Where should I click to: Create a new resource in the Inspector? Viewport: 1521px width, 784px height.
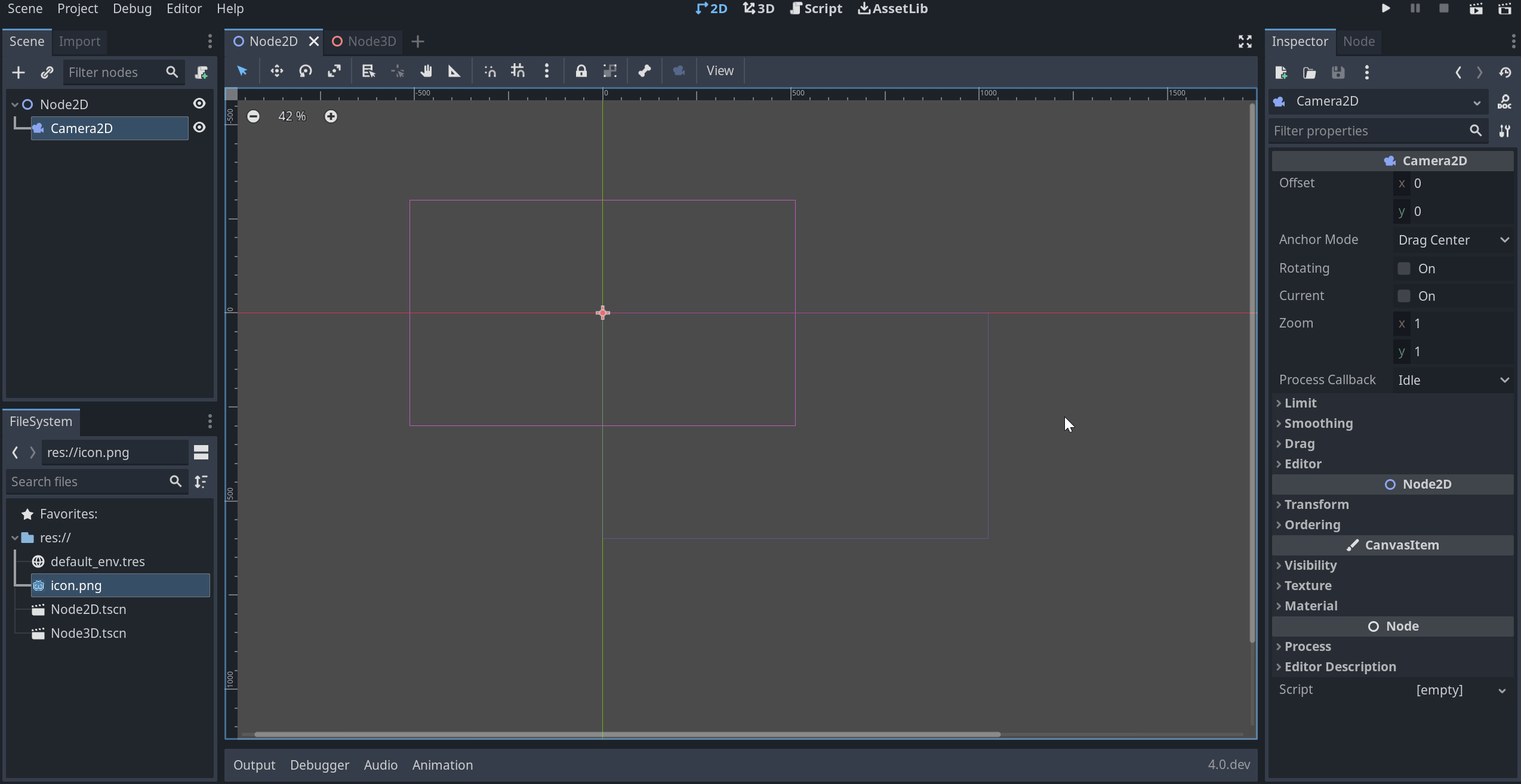(1280, 72)
